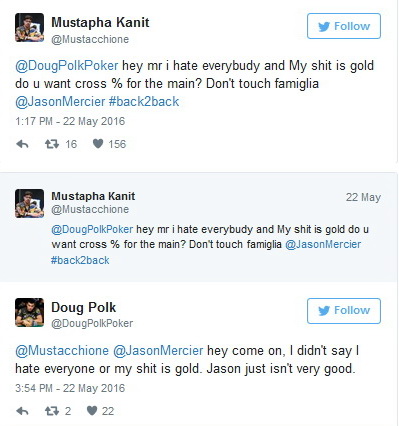The image size is (399, 426).
Task: Open the #back2back hashtag in top tweet
Action: coord(144,101)
